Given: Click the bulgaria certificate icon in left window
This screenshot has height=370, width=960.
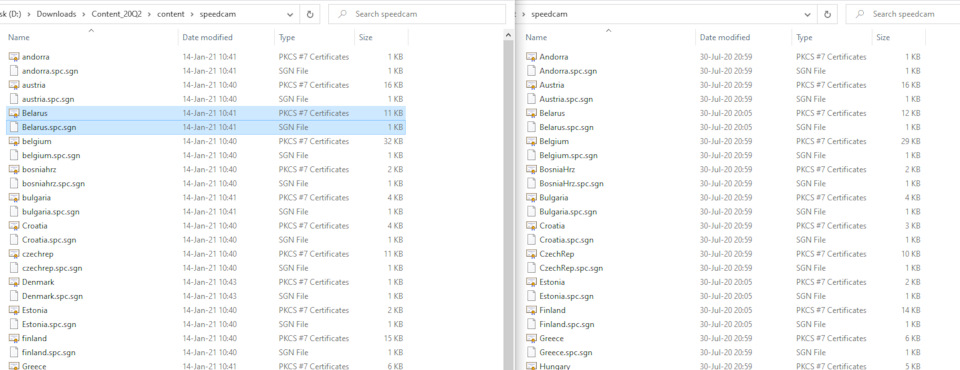Looking at the screenshot, I should [x=14, y=198].
